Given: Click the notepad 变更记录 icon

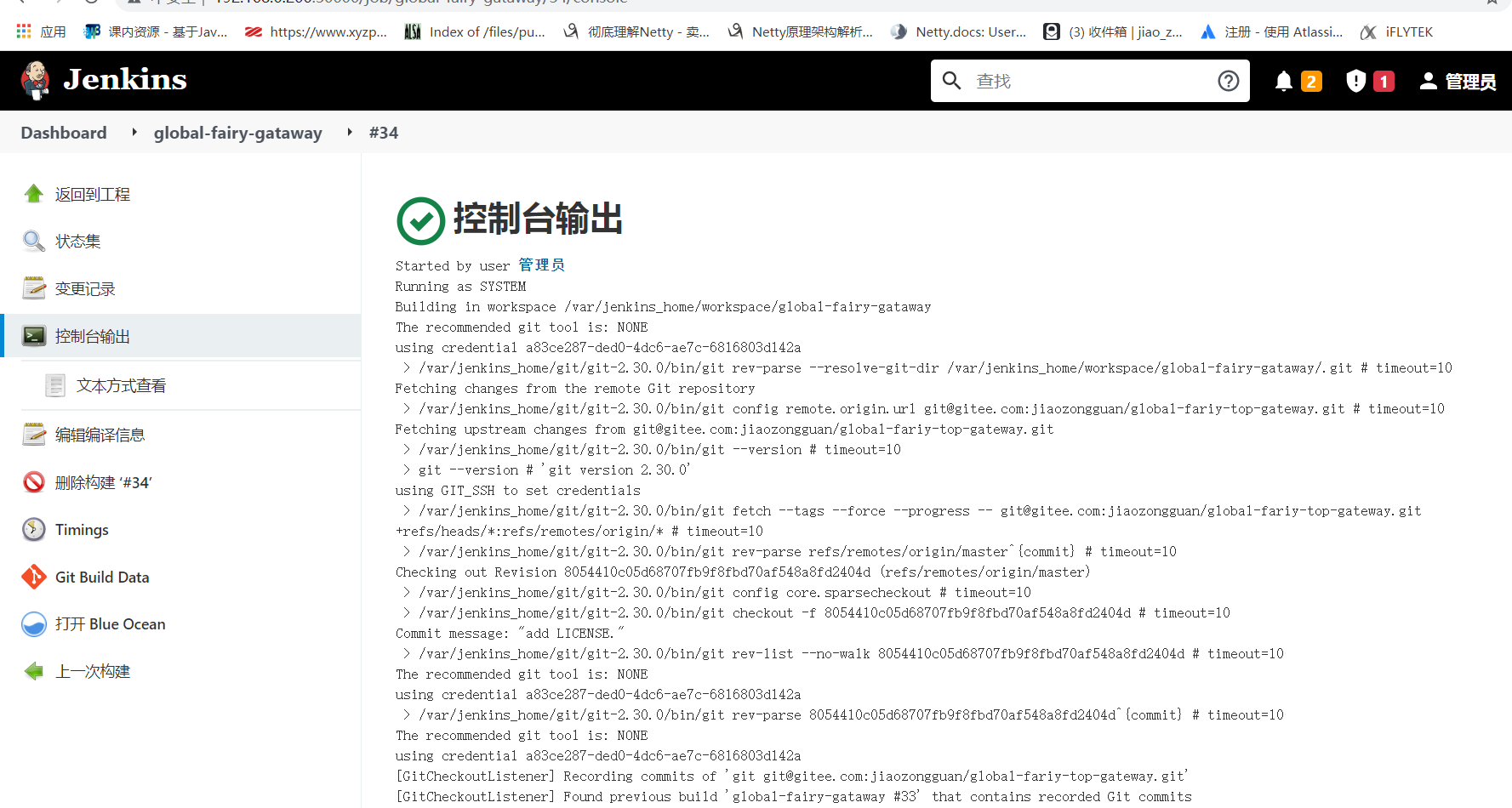Looking at the screenshot, I should tap(34, 288).
